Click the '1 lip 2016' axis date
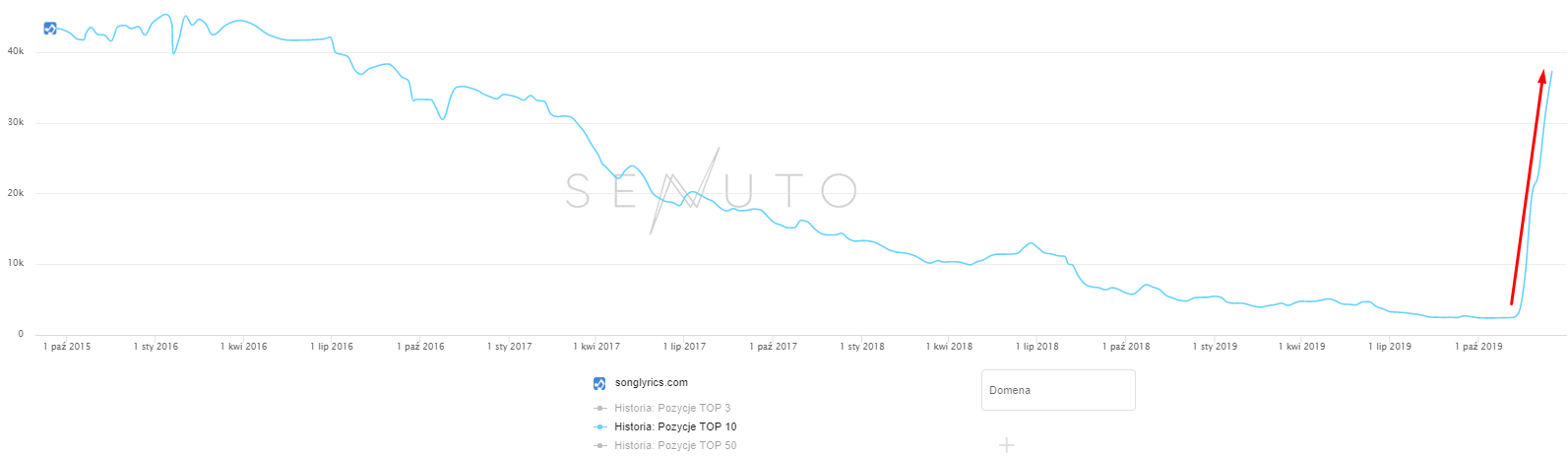Viewport: 1568px width, 457px height. click(332, 347)
